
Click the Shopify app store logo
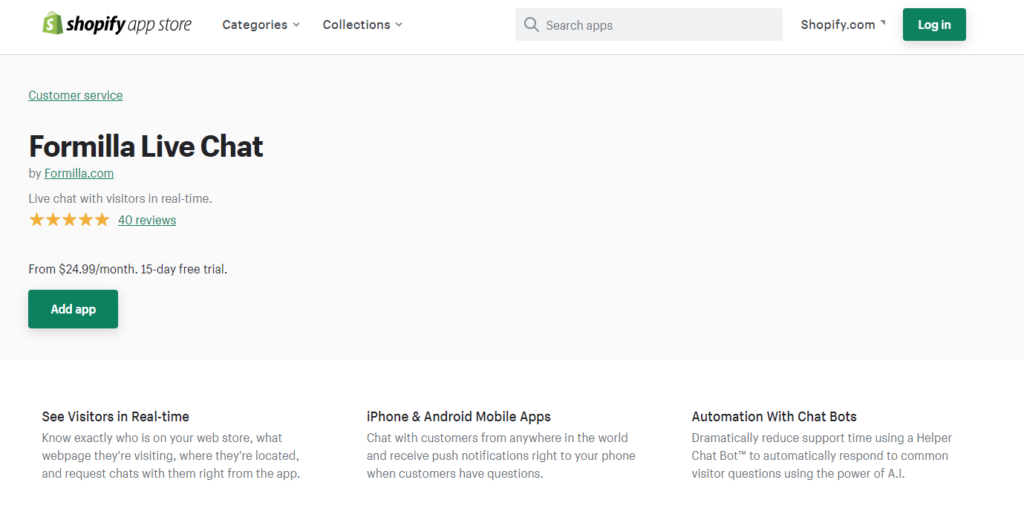(x=117, y=24)
